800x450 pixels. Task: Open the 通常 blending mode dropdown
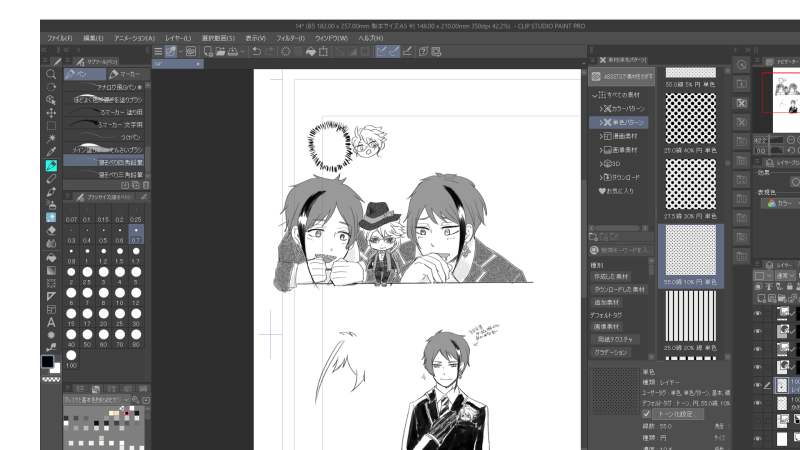point(785,276)
